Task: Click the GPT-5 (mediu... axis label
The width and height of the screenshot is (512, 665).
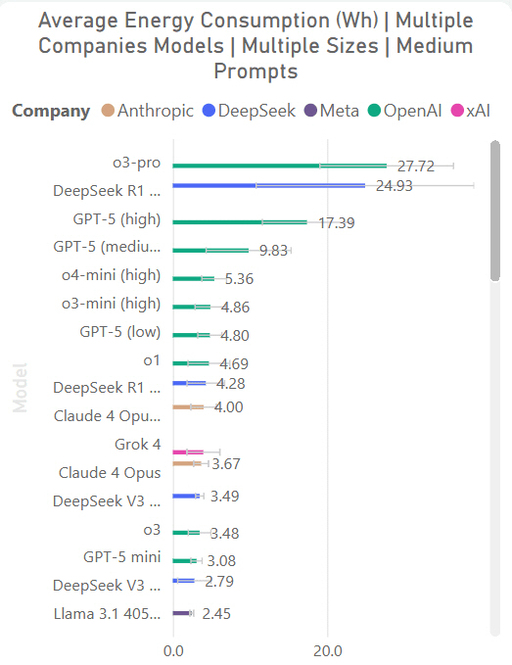Action: [x=107, y=247]
